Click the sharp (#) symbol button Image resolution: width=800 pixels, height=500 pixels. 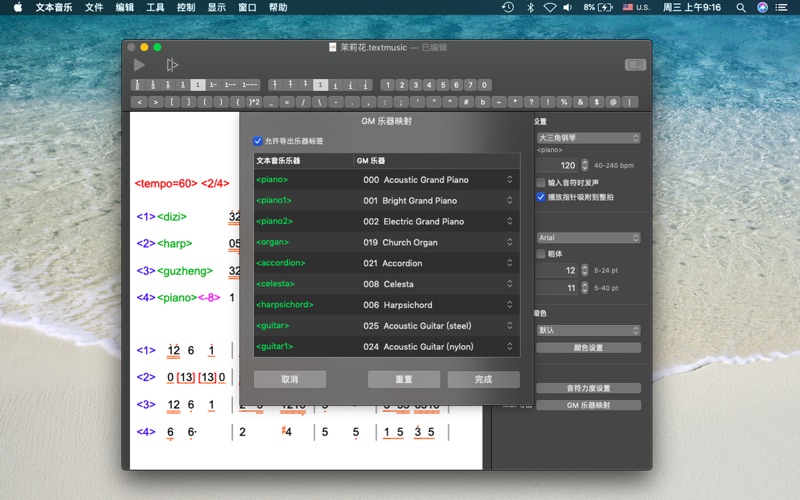[x=467, y=102]
